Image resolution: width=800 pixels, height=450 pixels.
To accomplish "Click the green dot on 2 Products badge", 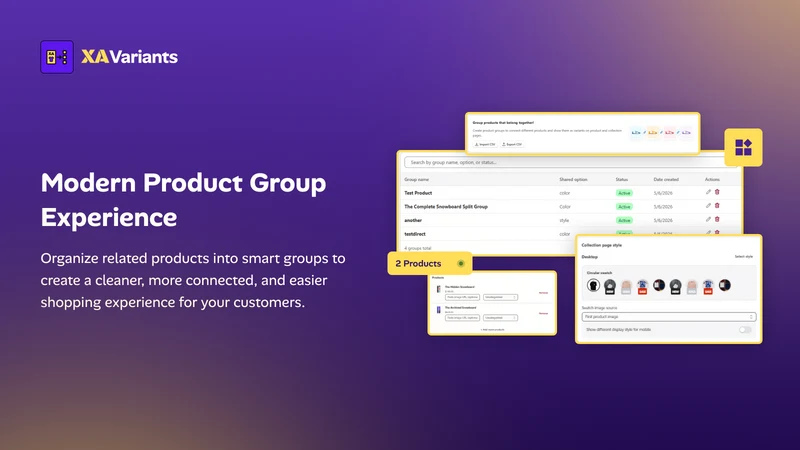I will click(x=461, y=264).
